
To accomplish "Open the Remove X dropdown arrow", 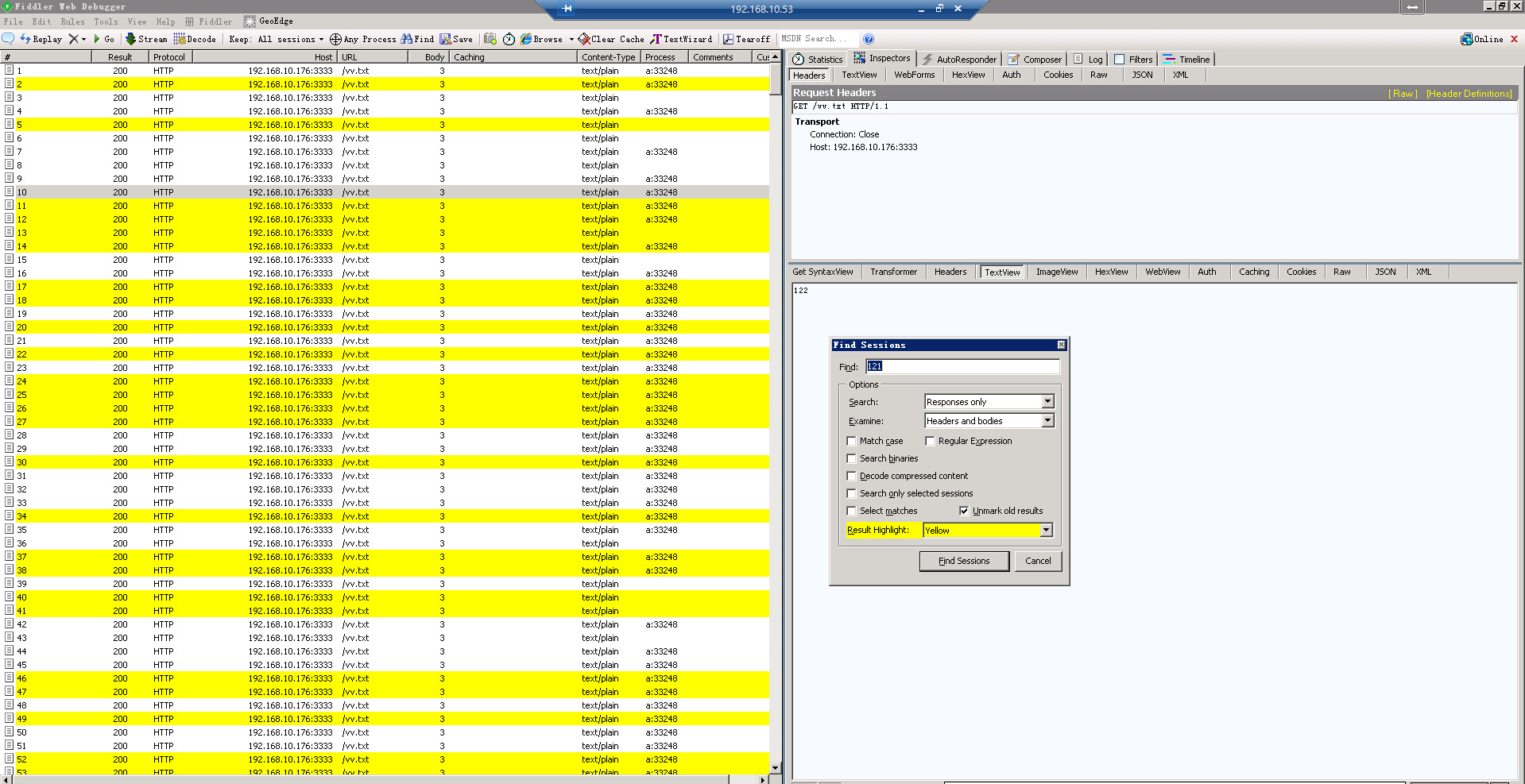I will click(x=83, y=39).
